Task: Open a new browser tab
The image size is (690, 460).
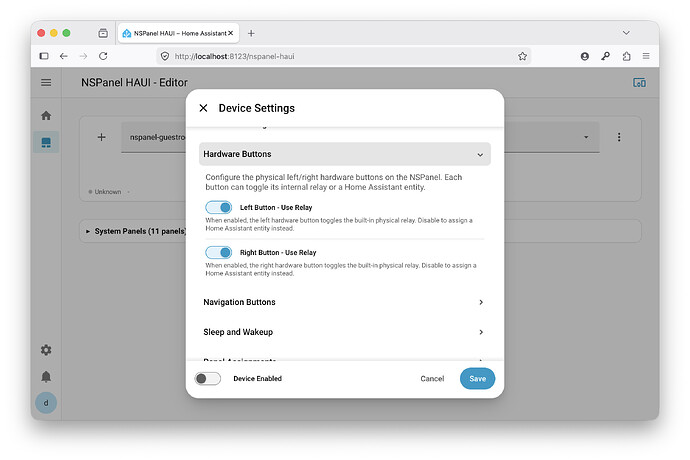Action: click(x=251, y=33)
